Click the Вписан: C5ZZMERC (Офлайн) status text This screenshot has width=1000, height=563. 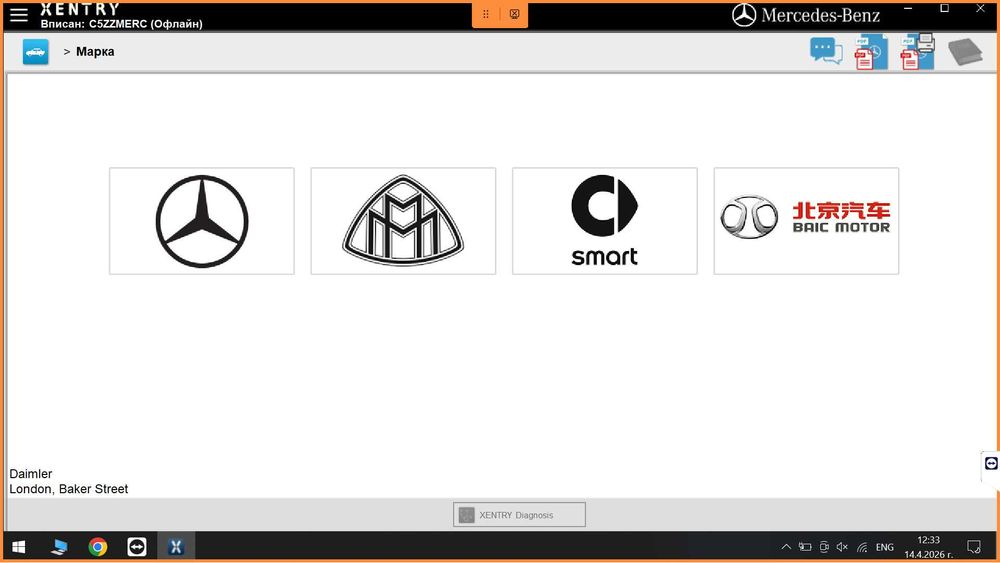(x=122, y=24)
